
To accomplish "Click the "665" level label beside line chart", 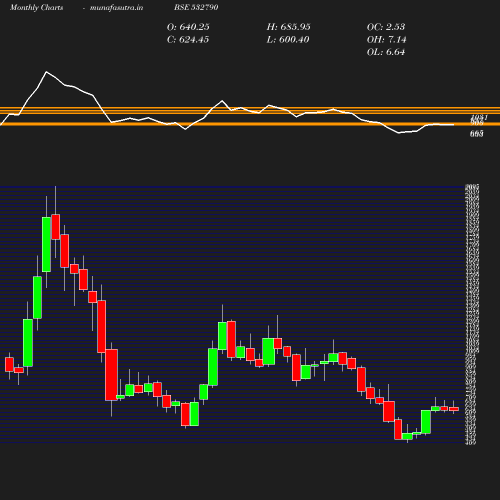I will point(477,134).
